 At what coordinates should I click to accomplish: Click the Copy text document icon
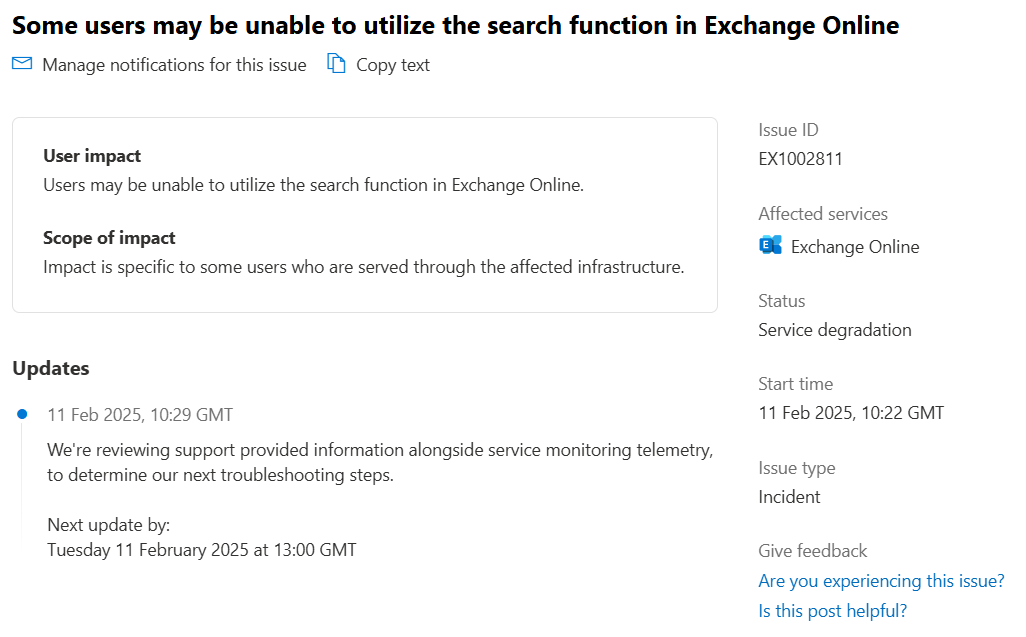(x=336, y=63)
